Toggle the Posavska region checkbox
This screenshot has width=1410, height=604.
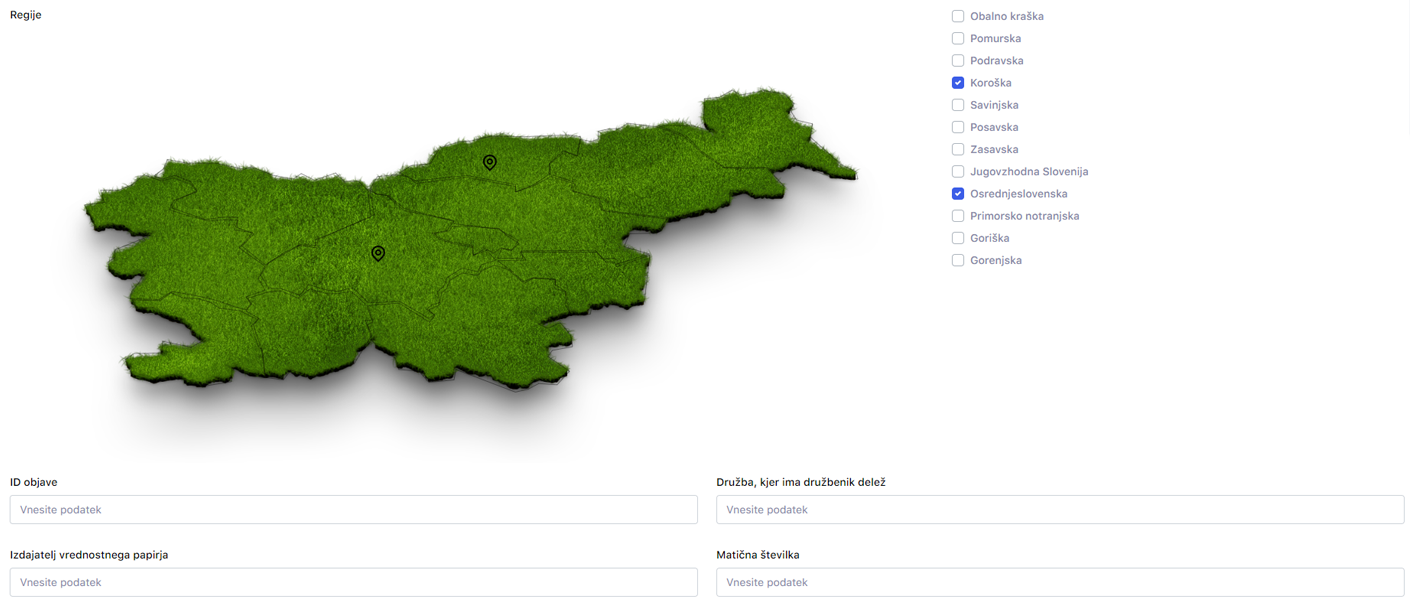tap(958, 127)
